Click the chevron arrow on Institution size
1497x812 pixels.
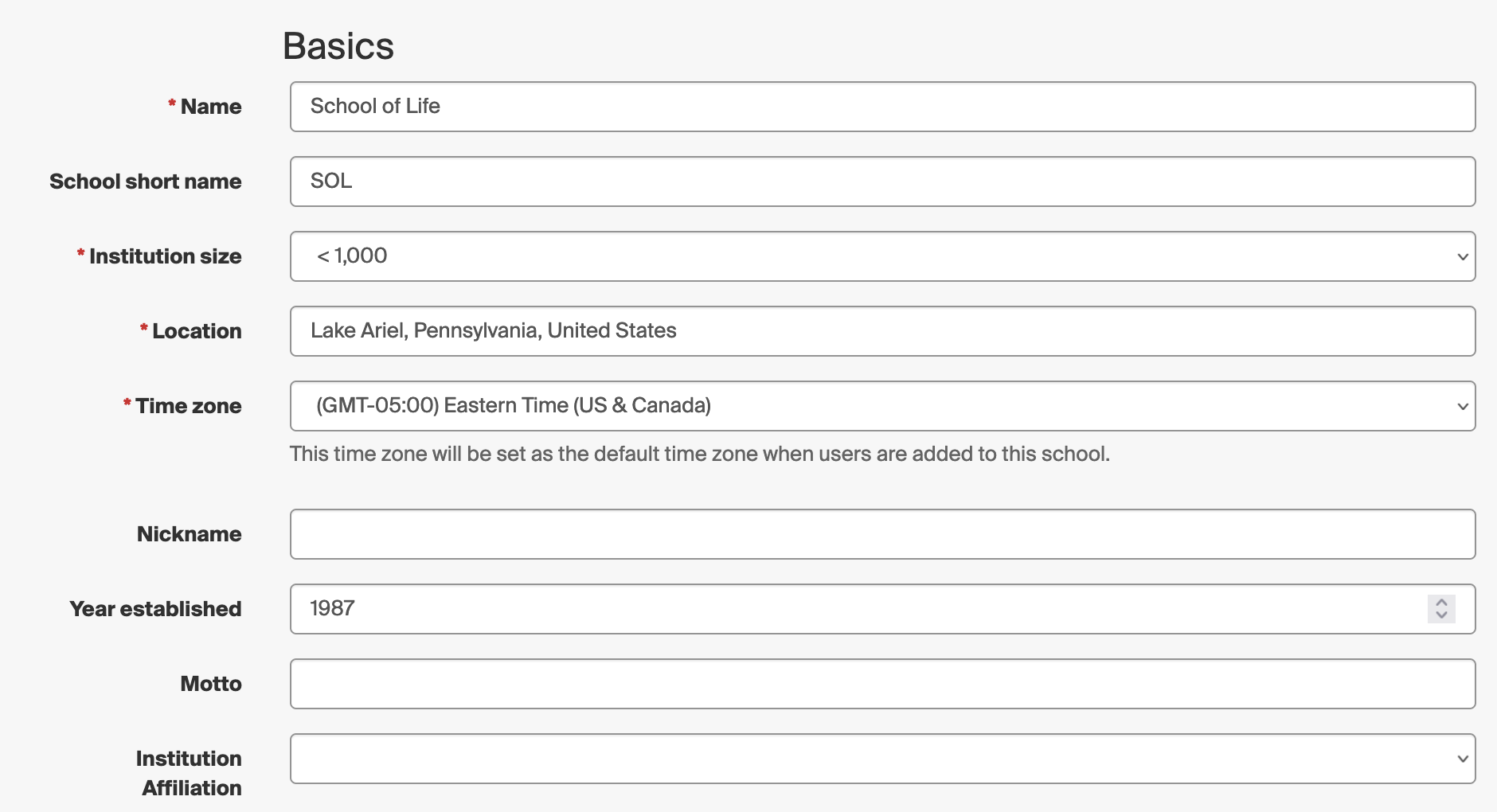point(1462,256)
